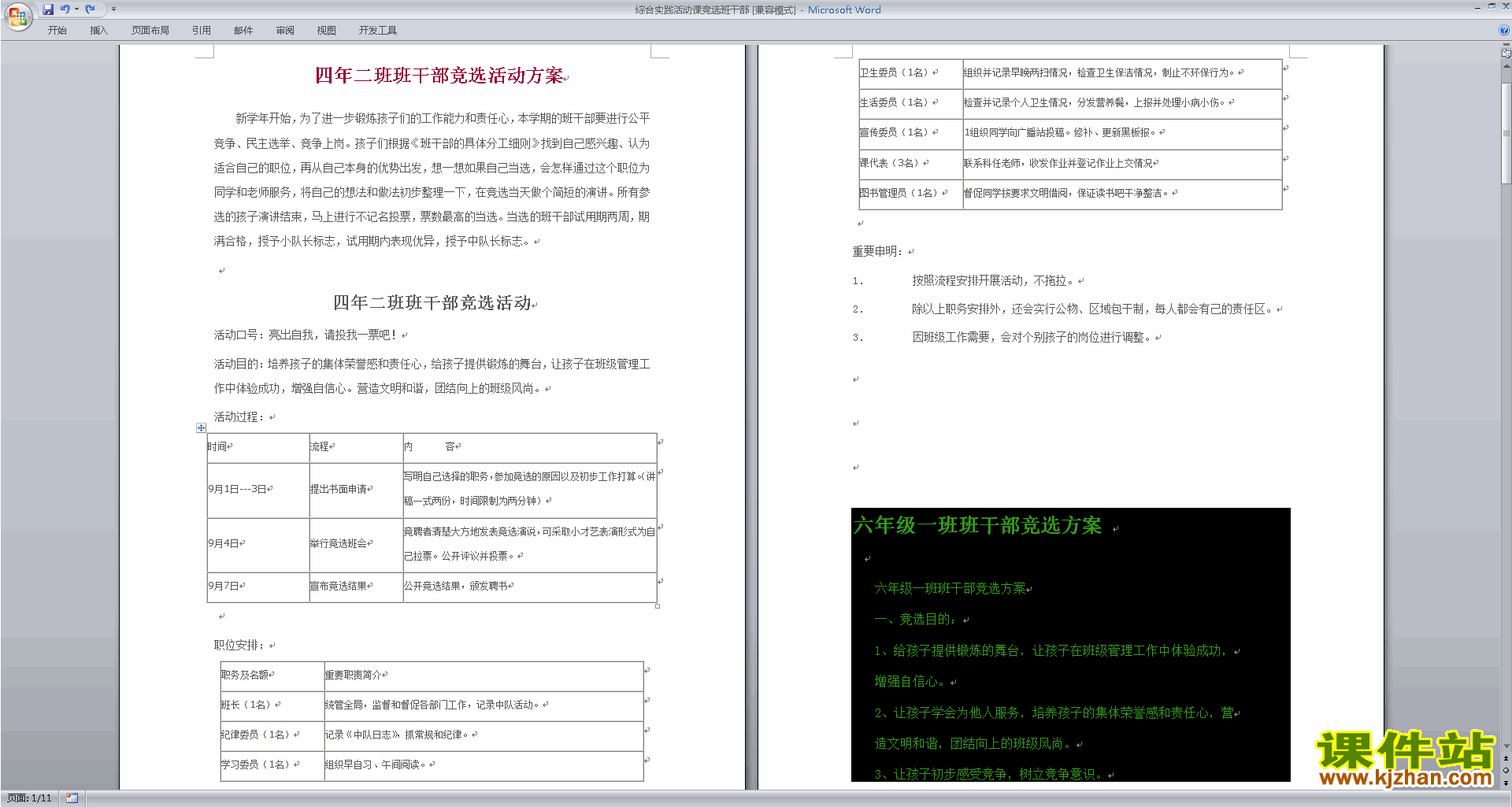Click the 宣布竞选结果 table cell

click(x=356, y=586)
